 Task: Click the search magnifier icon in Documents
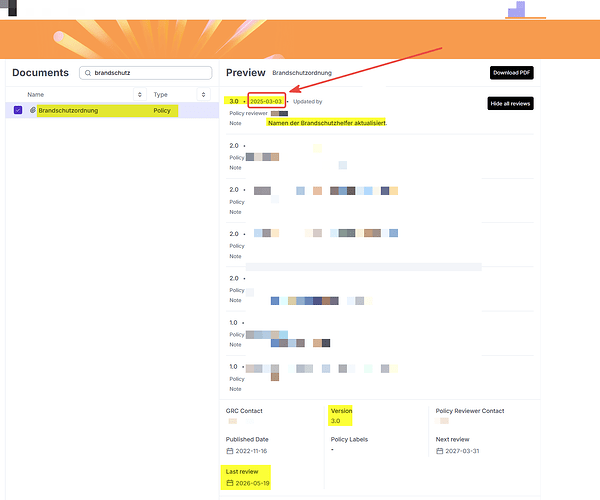point(88,73)
